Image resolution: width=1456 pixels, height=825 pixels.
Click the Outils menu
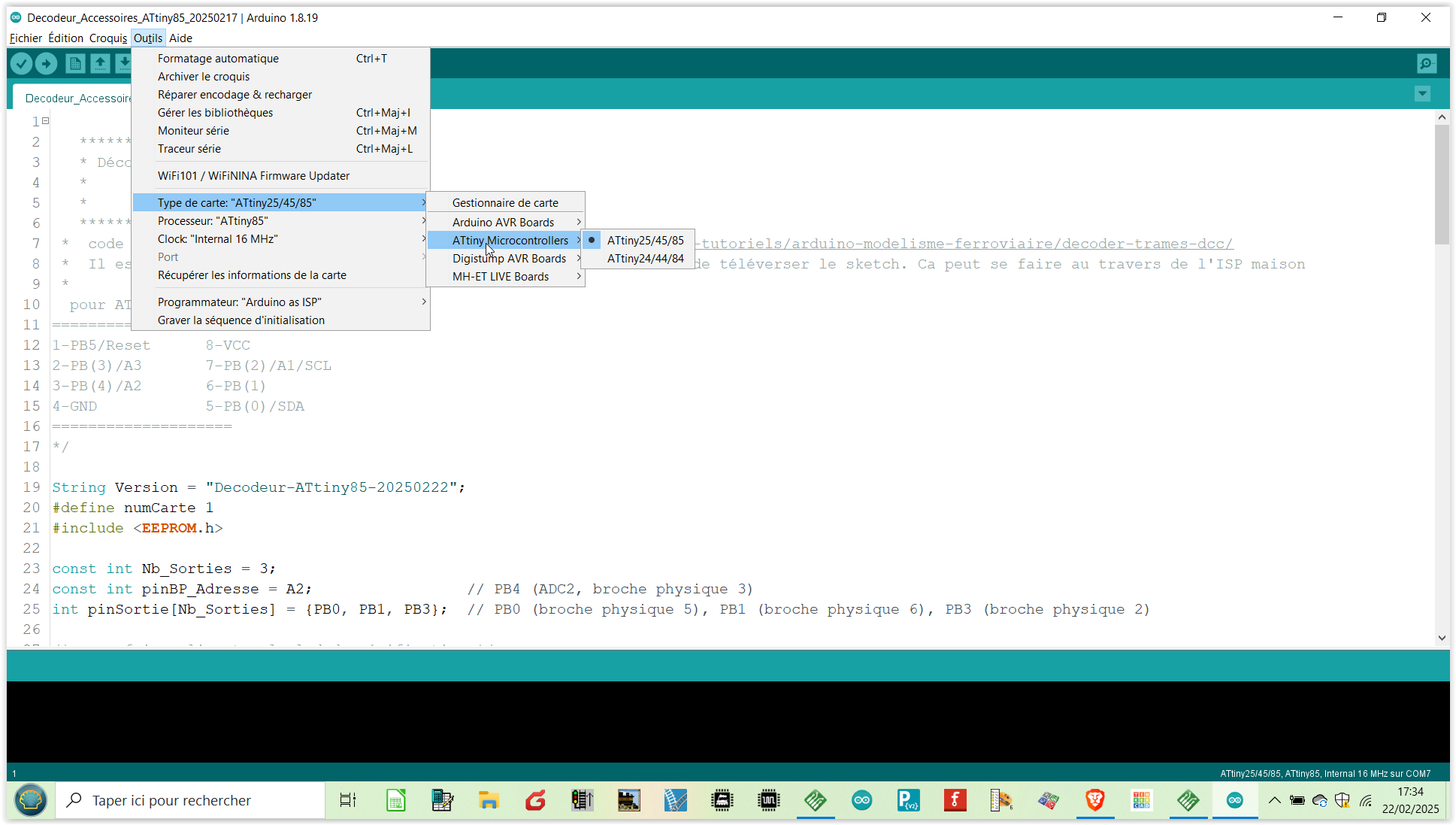click(x=148, y=38)
